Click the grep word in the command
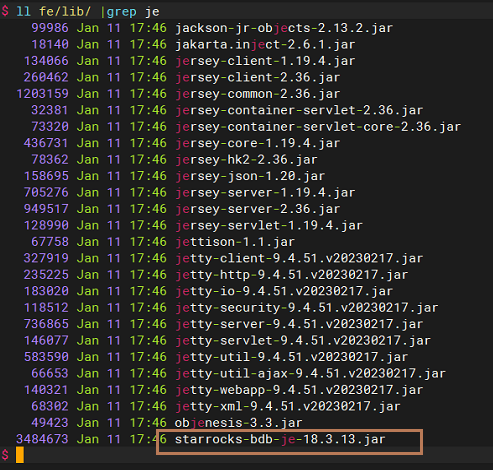 point(121,12)
